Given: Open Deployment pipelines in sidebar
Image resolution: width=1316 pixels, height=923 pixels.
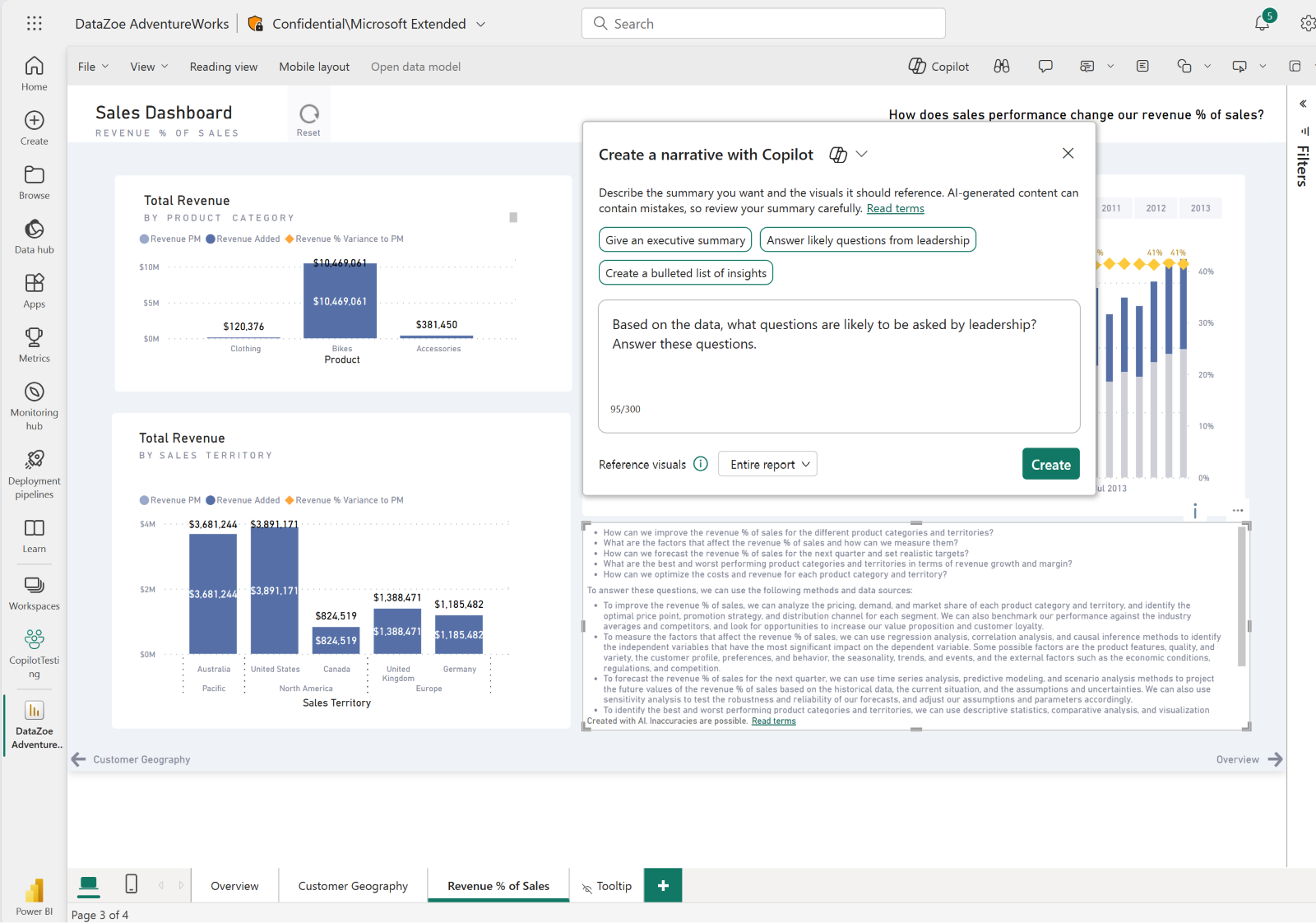Looking at the screenshot, I should tap(34, 475).
